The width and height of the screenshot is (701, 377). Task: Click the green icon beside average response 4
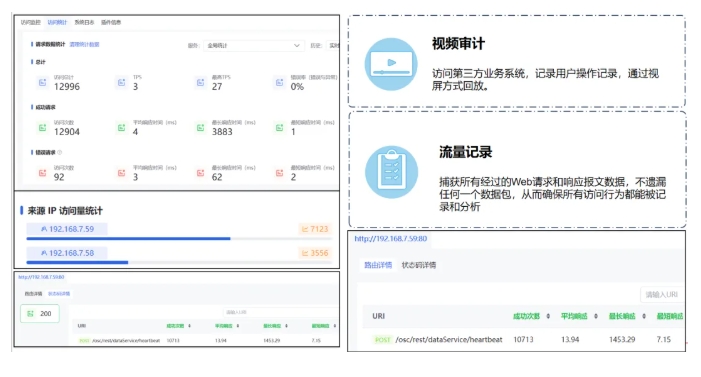tap(122, 128)
